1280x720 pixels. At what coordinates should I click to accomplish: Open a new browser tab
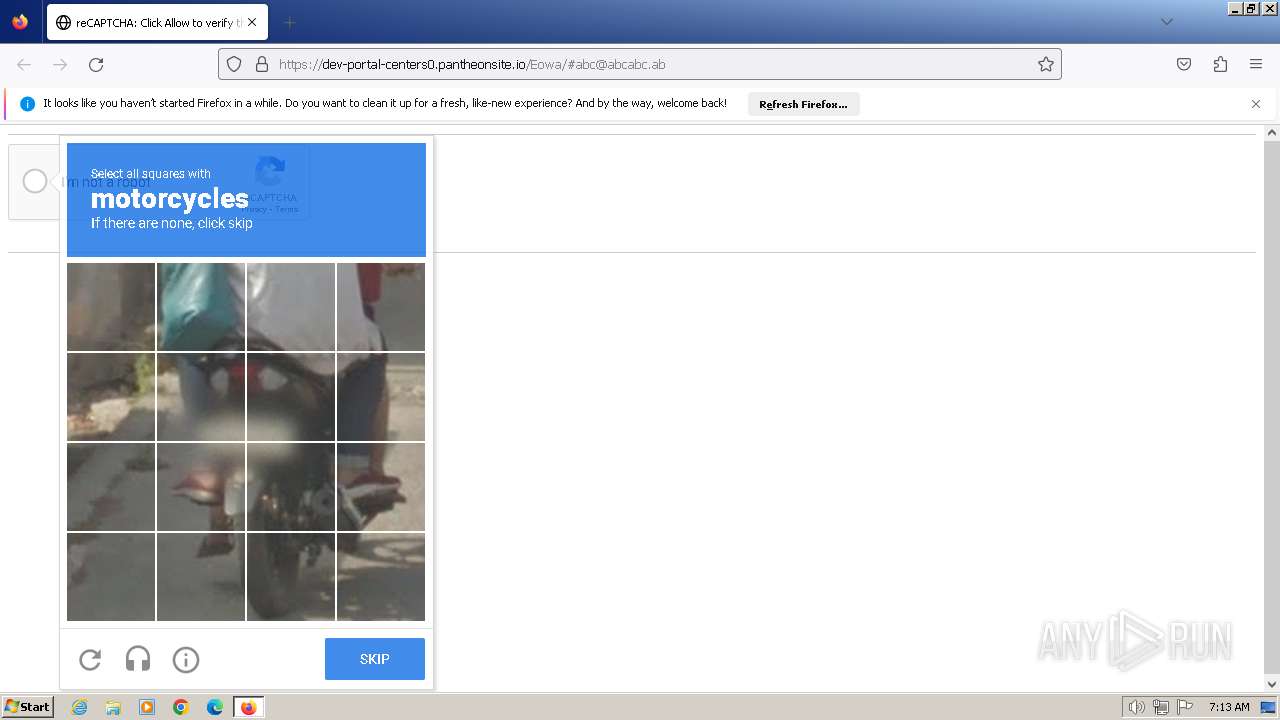[289, 22]
